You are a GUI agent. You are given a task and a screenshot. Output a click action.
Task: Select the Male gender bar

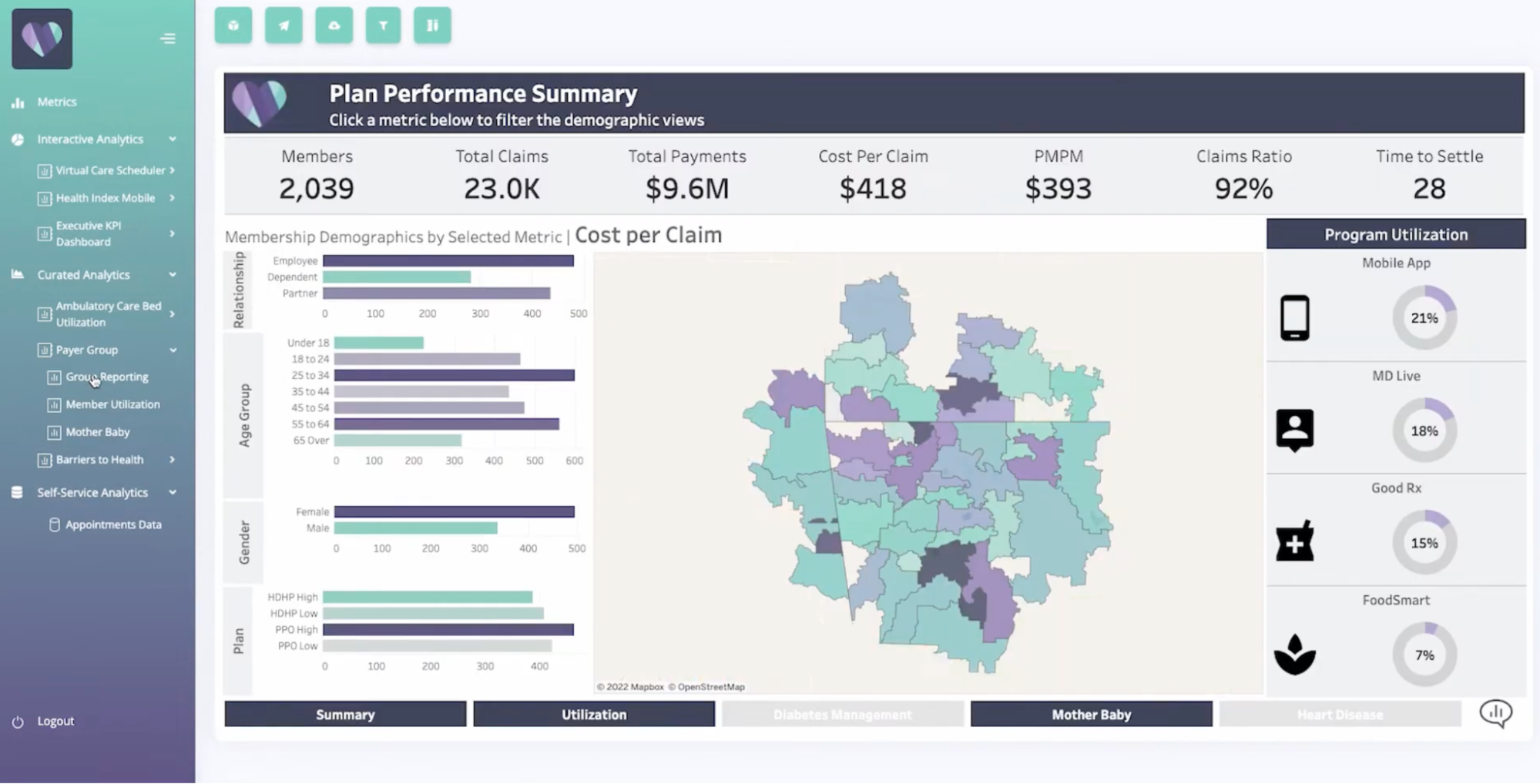tap(416, 528)
